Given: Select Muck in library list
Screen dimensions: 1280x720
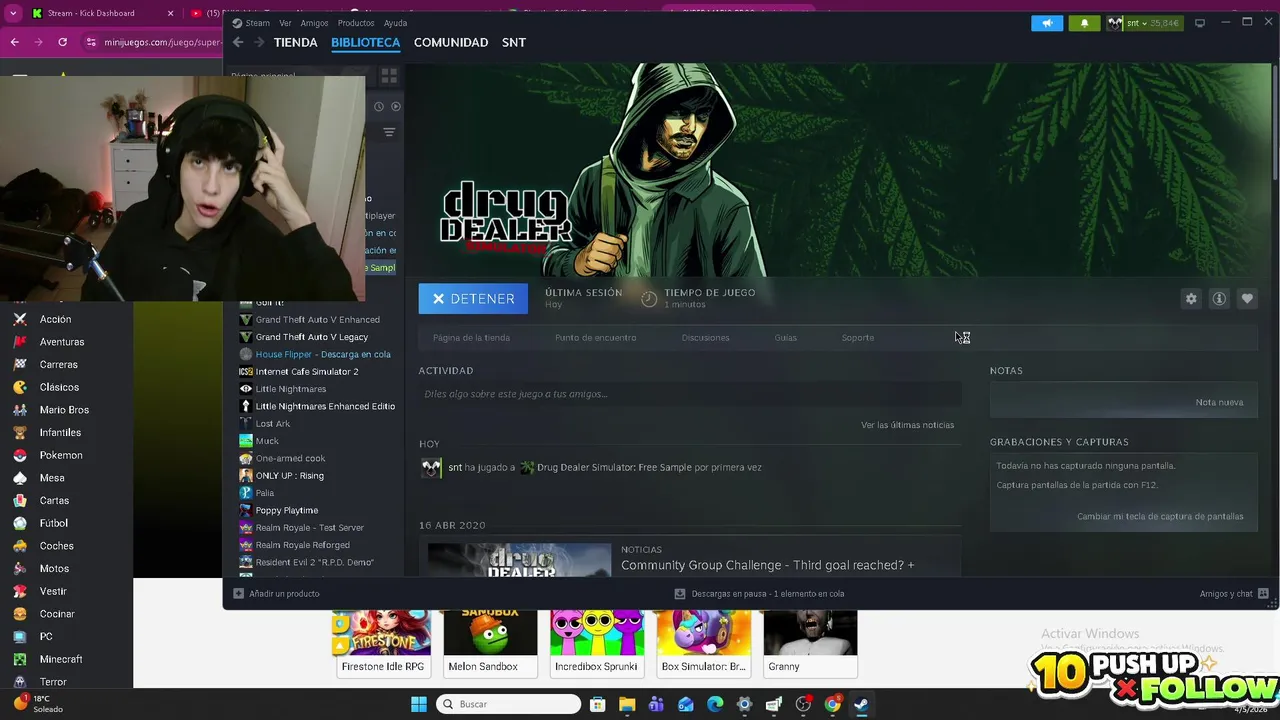Looking at the screenshot, I should pos(267,441).
